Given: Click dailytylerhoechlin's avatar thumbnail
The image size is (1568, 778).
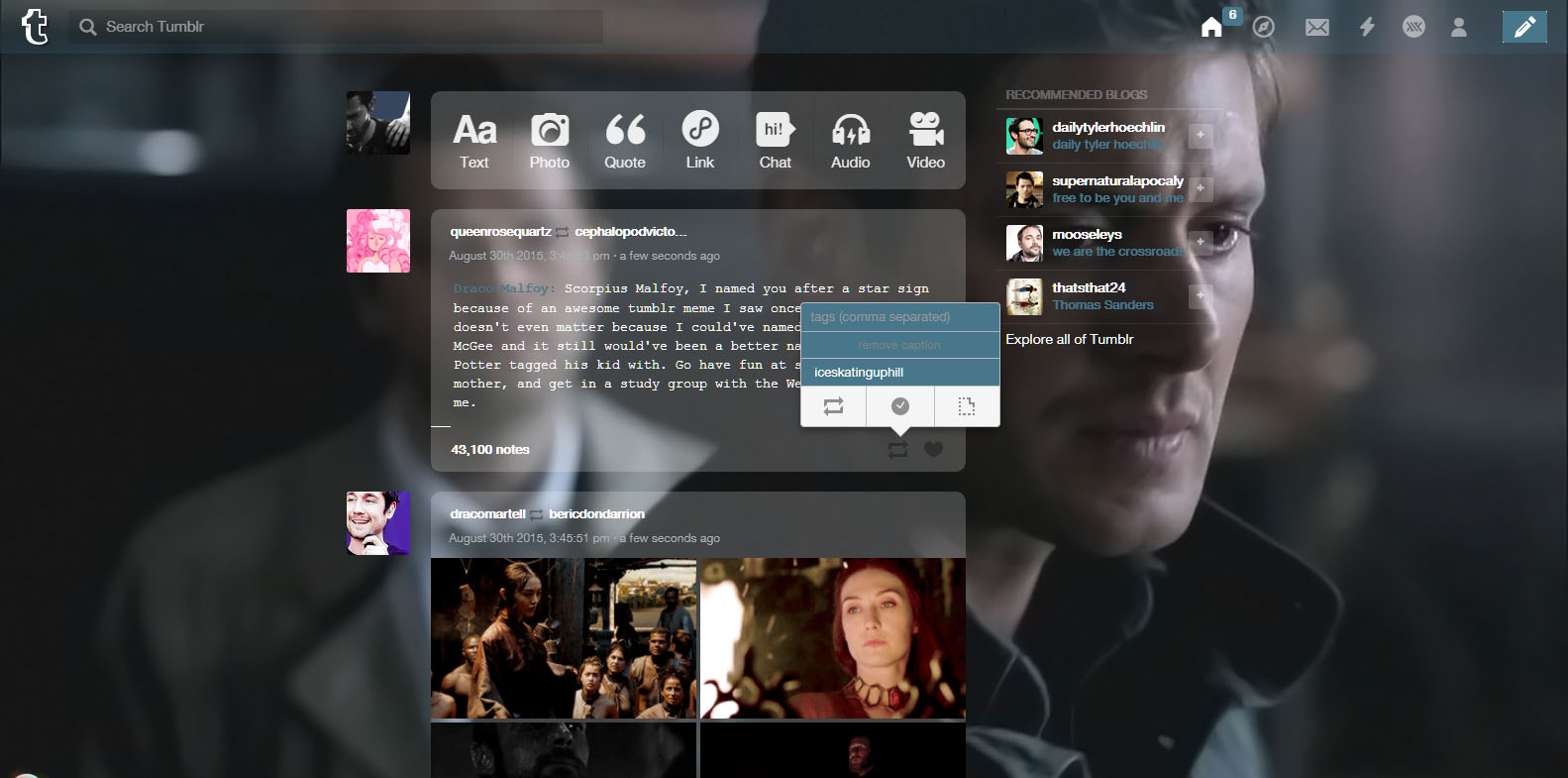Looking at the screenshot, I should point(1024,136).
